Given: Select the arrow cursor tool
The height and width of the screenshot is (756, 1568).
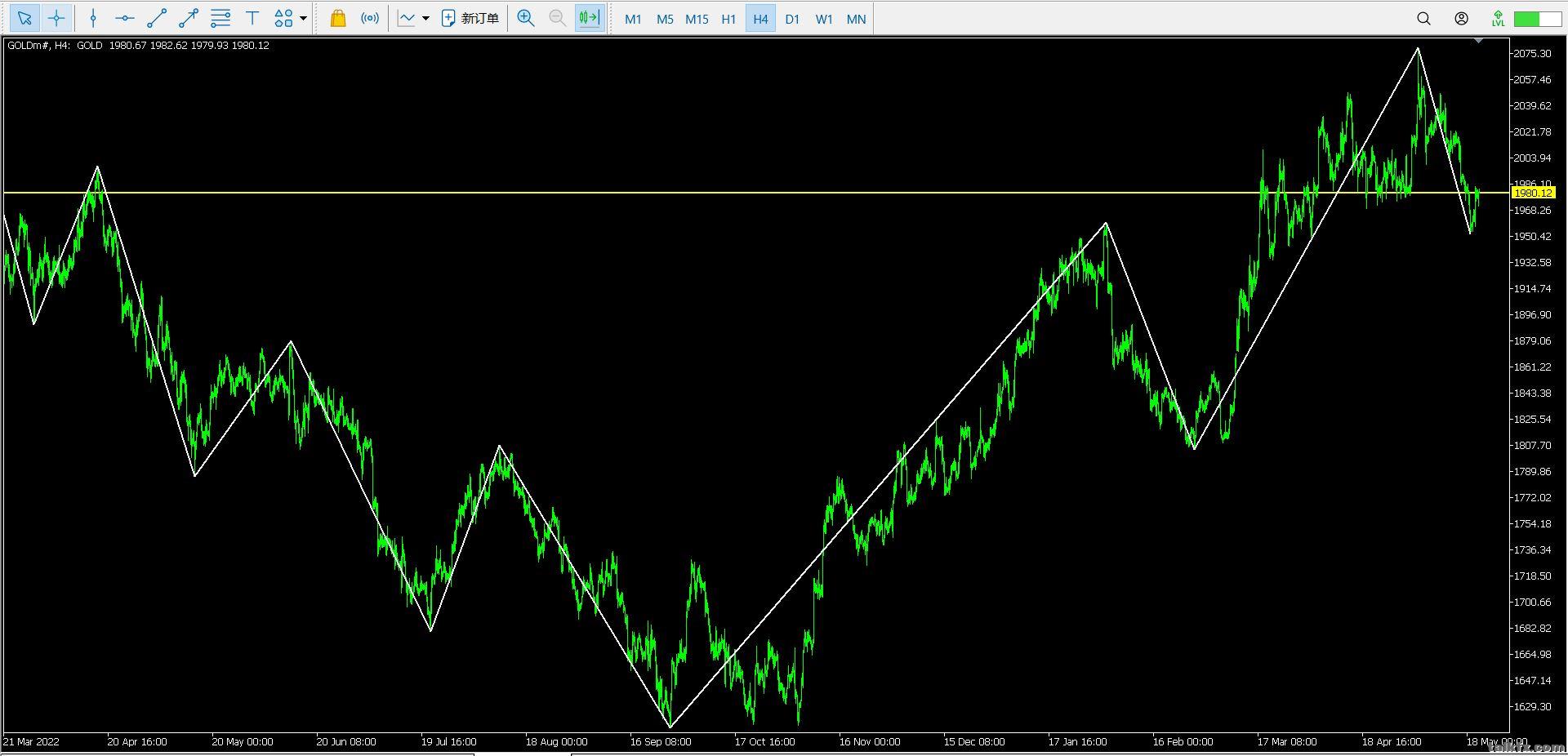Looking at the screenshot, I should 24,18.
